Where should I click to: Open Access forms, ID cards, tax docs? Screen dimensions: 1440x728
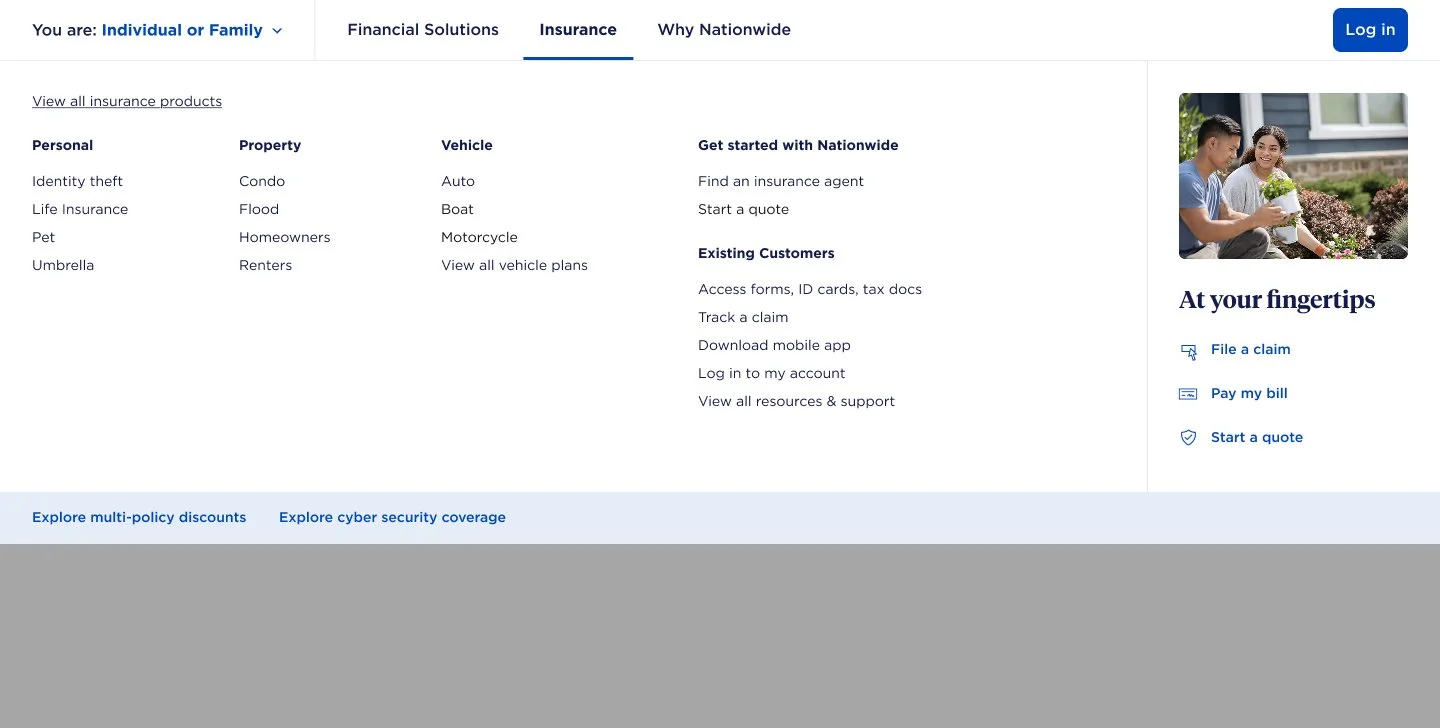coord(810,289)
